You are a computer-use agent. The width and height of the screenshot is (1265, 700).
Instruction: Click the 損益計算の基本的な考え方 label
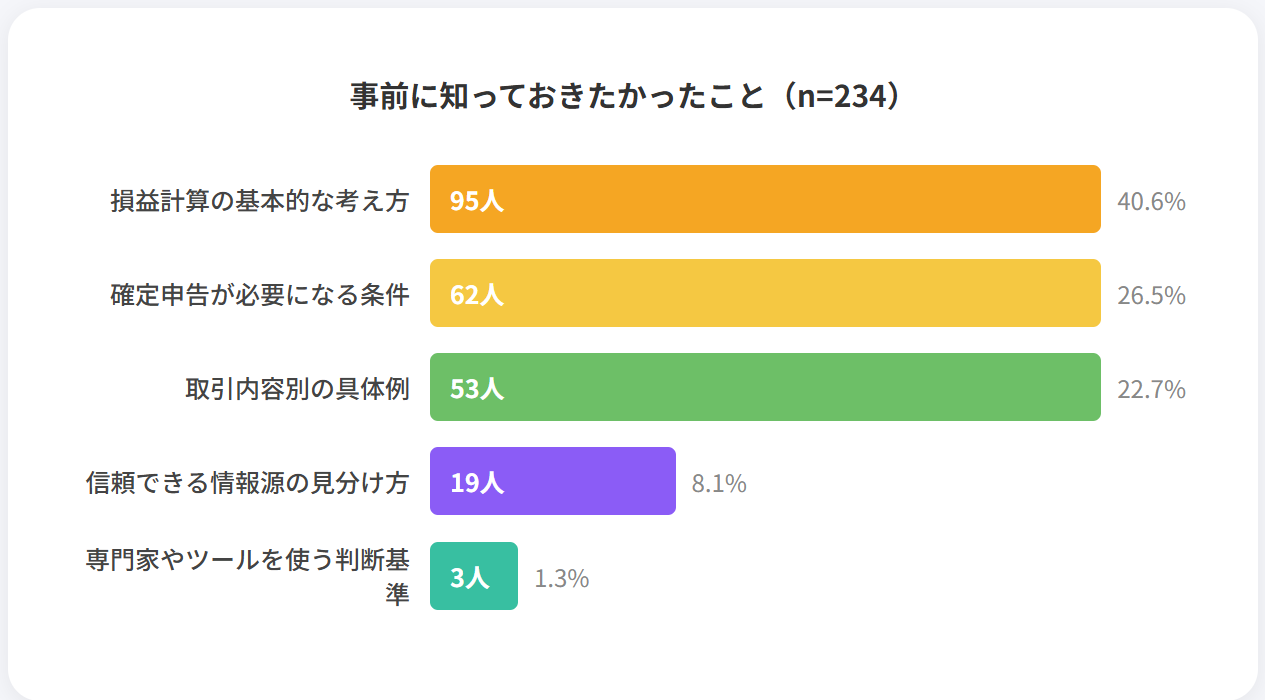[260, 200]
